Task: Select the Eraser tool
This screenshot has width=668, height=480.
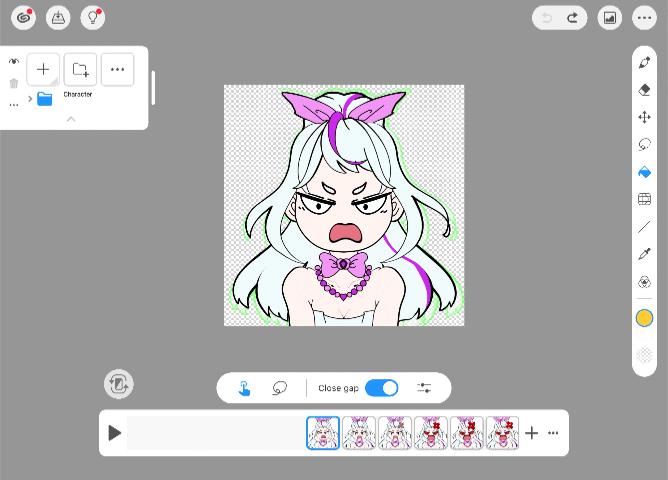Action: (644, 90)
